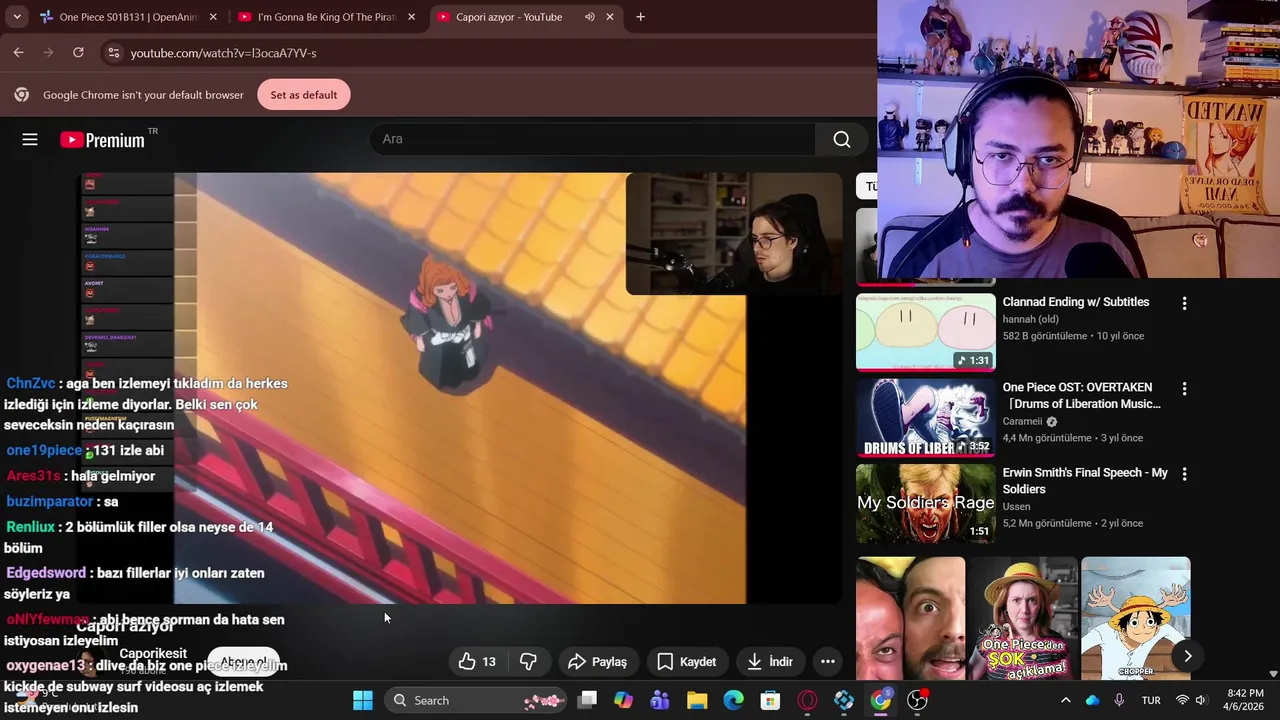Open Ussen channel name
The height and width of the screenshot is (720, 1280).
1016,506
